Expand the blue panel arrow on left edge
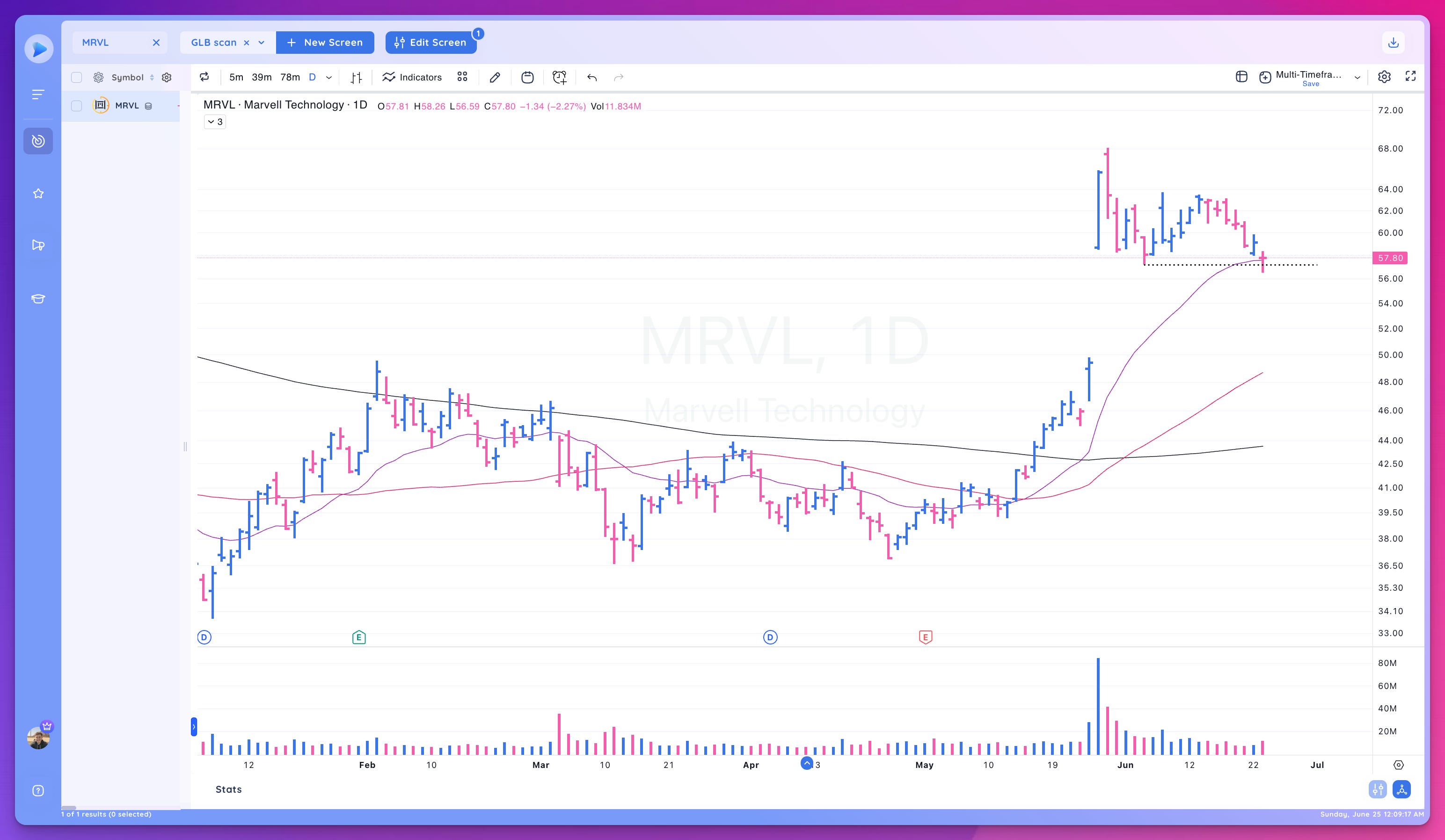1445x840 pixels. click(x=194, y=726)
